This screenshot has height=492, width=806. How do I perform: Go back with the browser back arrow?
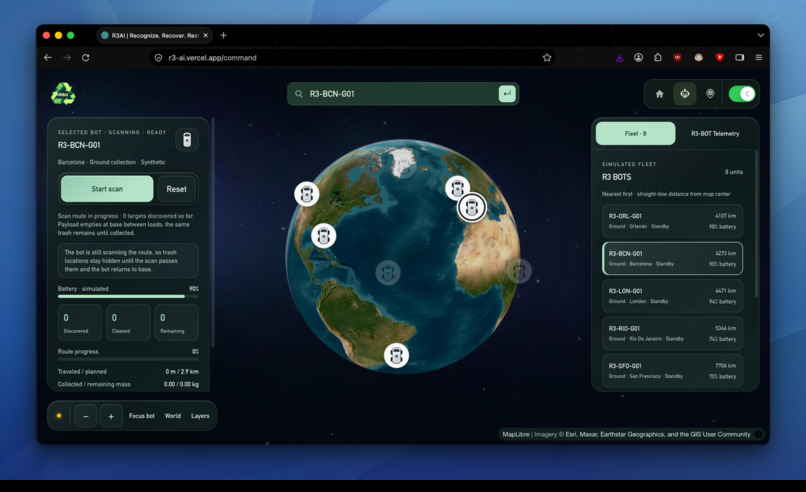point(48,58)
